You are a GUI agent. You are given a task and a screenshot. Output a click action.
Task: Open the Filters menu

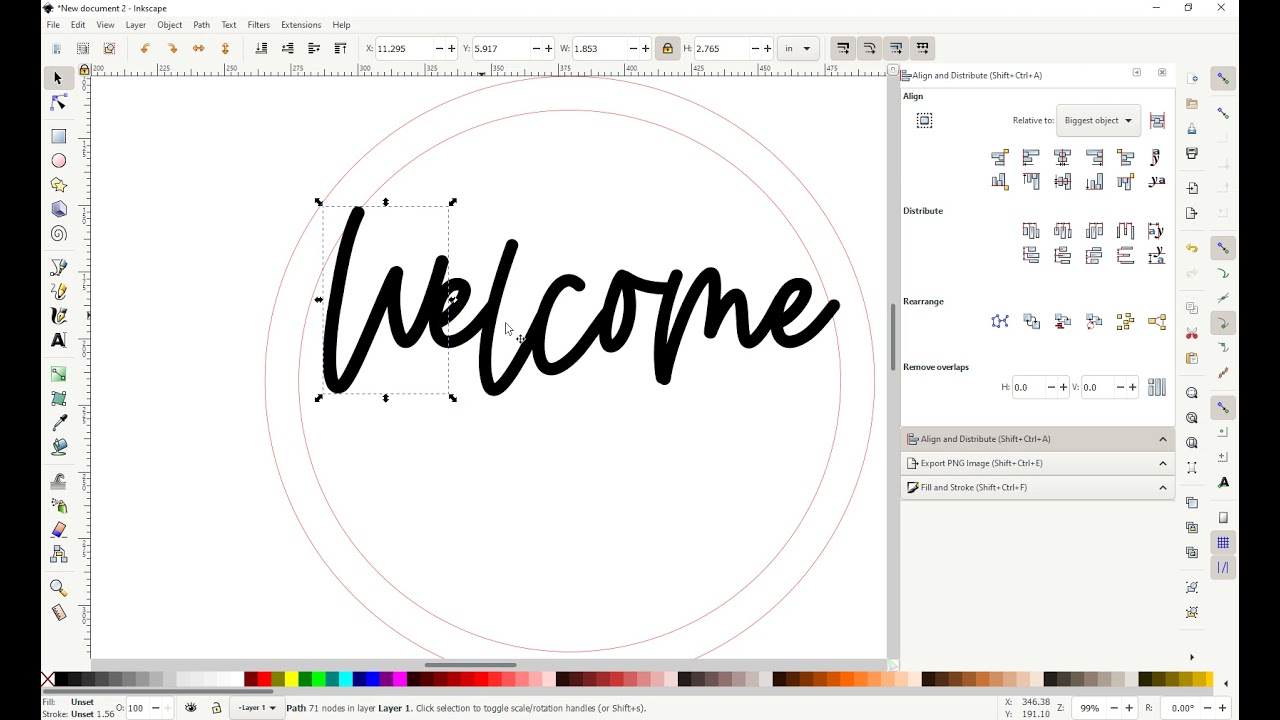259,25
